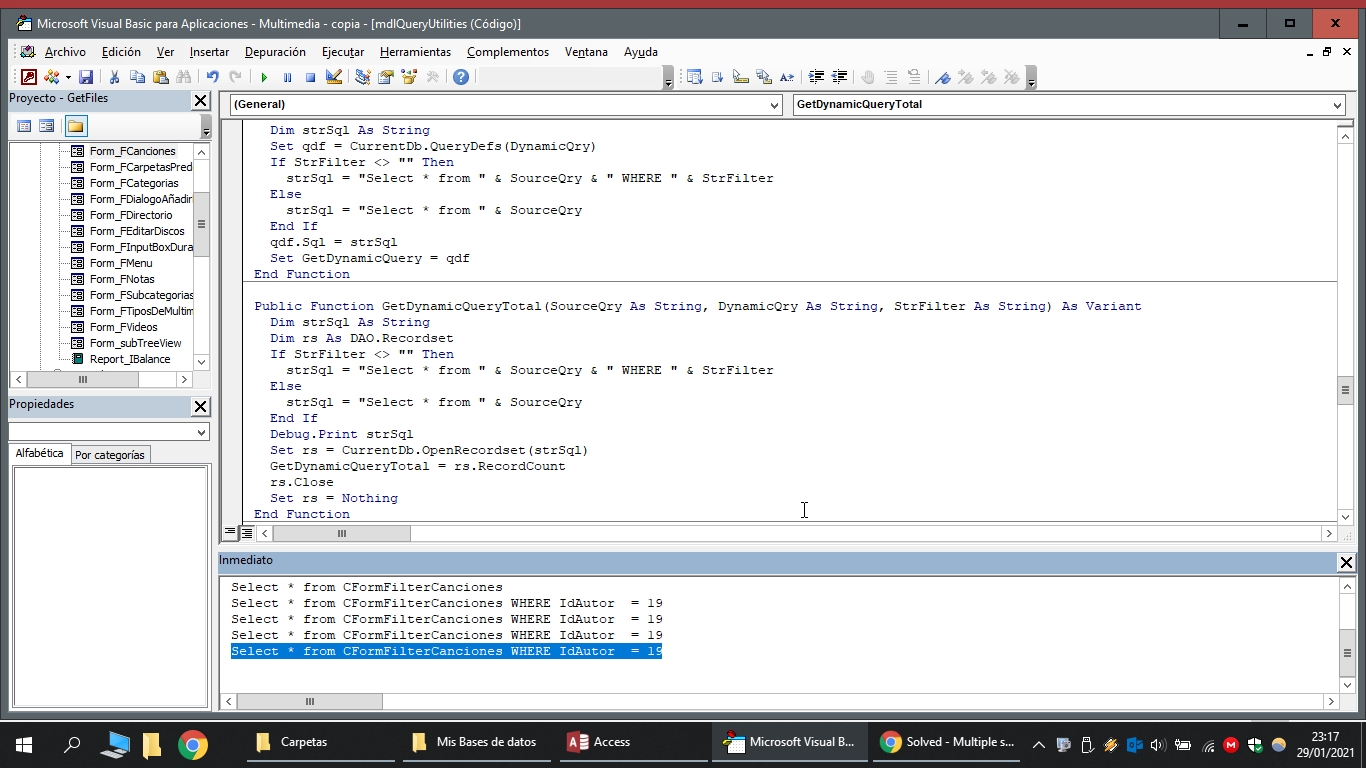
Task: Open the Edición menu
Action: click(121, 52)
